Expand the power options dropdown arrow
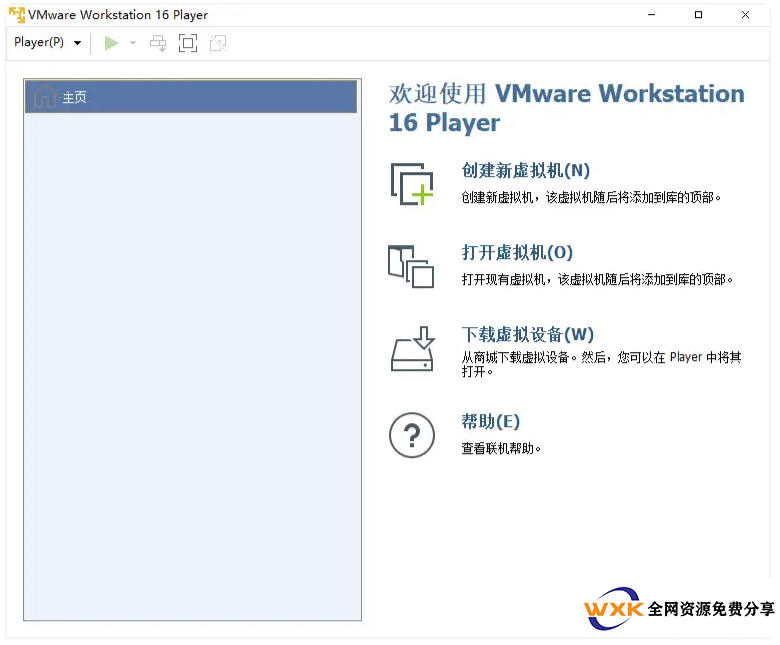 (x=133, y=43)
